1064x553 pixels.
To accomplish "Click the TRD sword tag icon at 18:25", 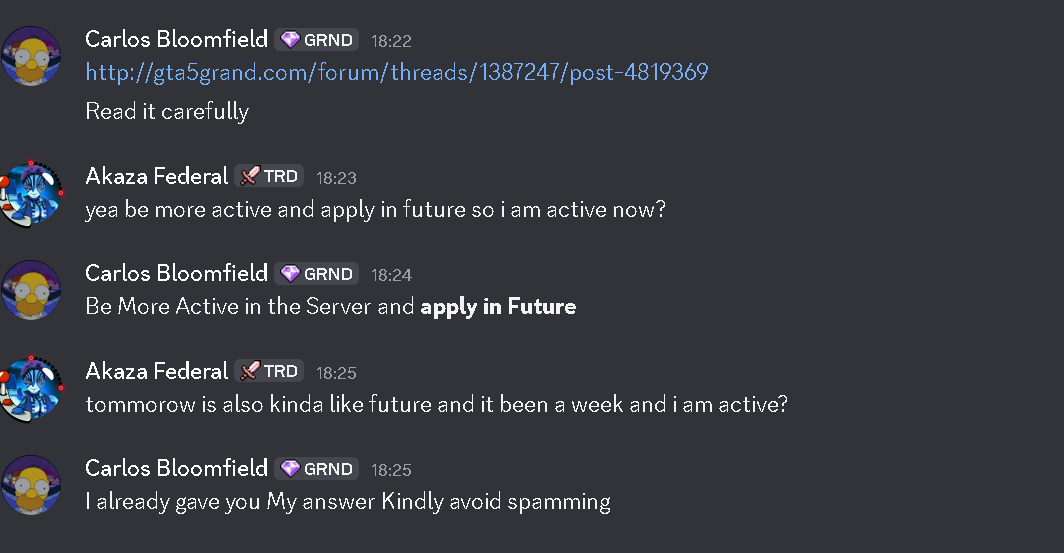I will click(250, 371).
